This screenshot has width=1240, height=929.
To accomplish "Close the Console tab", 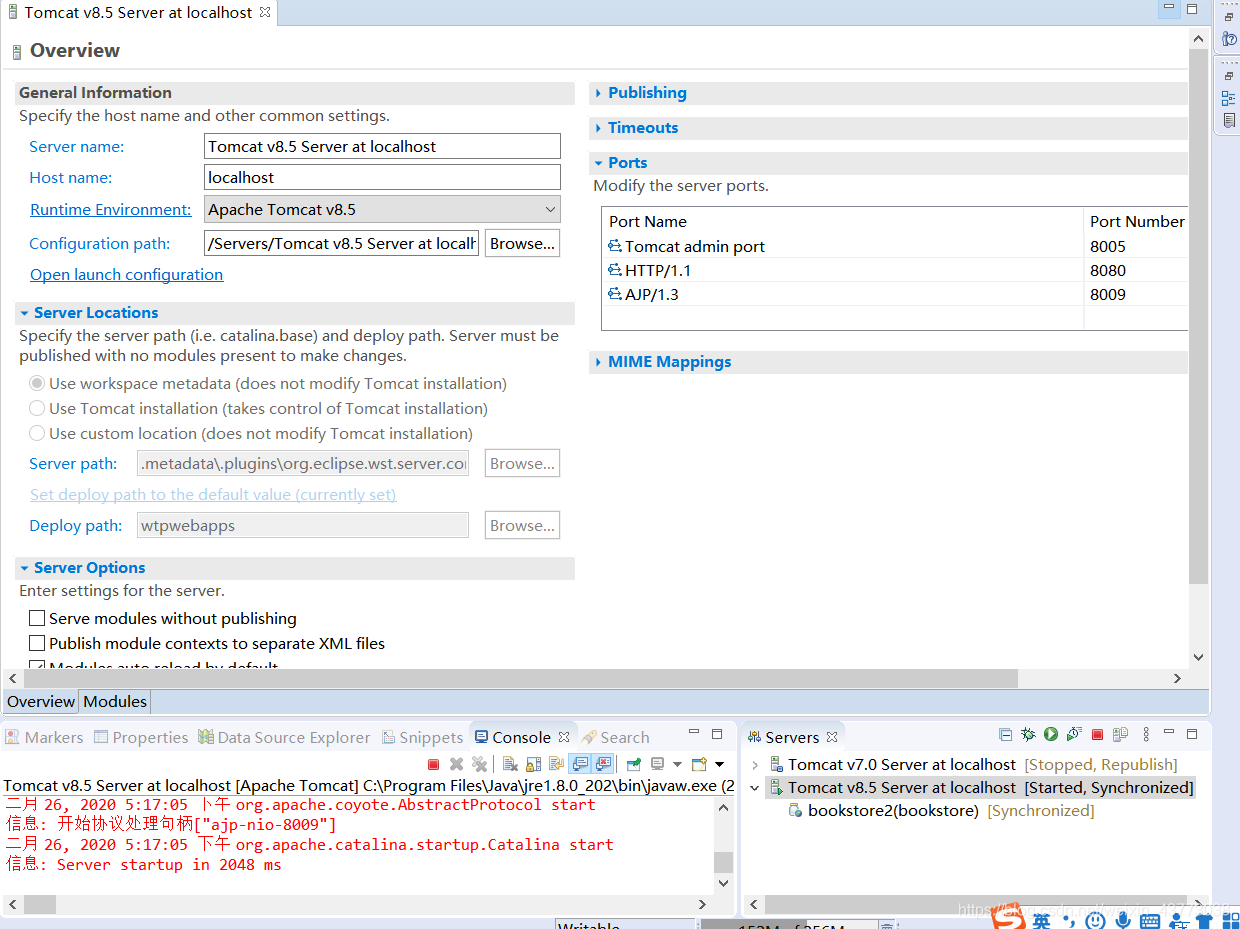I will [563, 737].
